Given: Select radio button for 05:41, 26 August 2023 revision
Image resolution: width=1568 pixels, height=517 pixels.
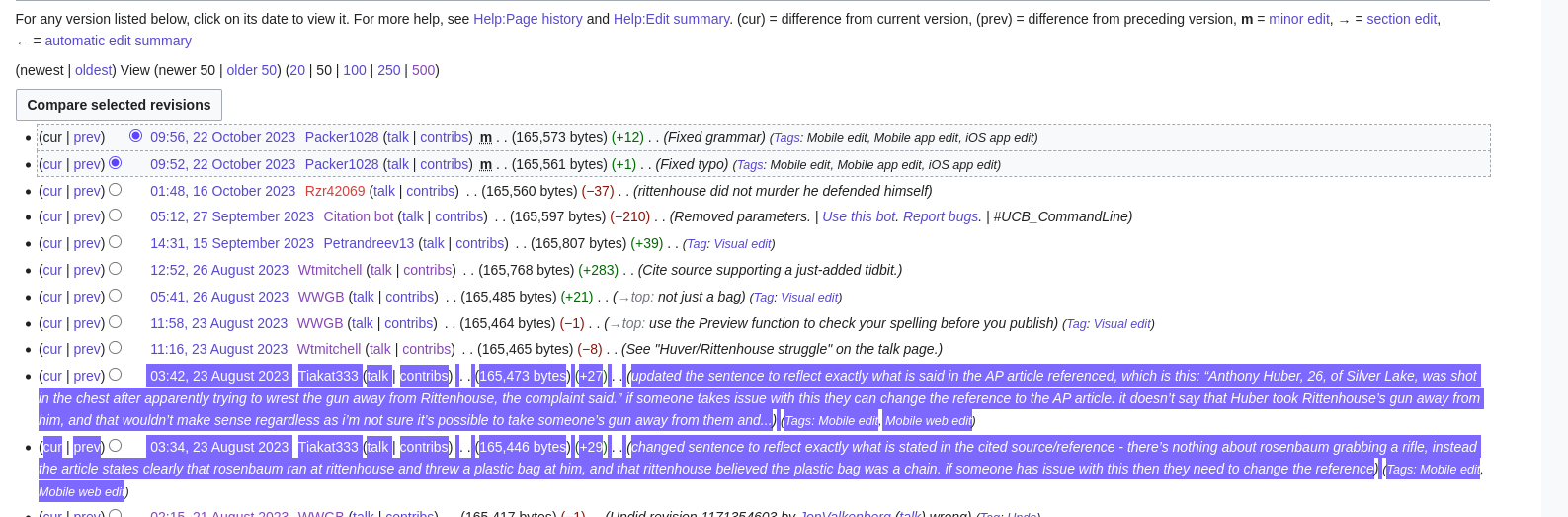Looking at the screenshot, I should tap(116, 296).
